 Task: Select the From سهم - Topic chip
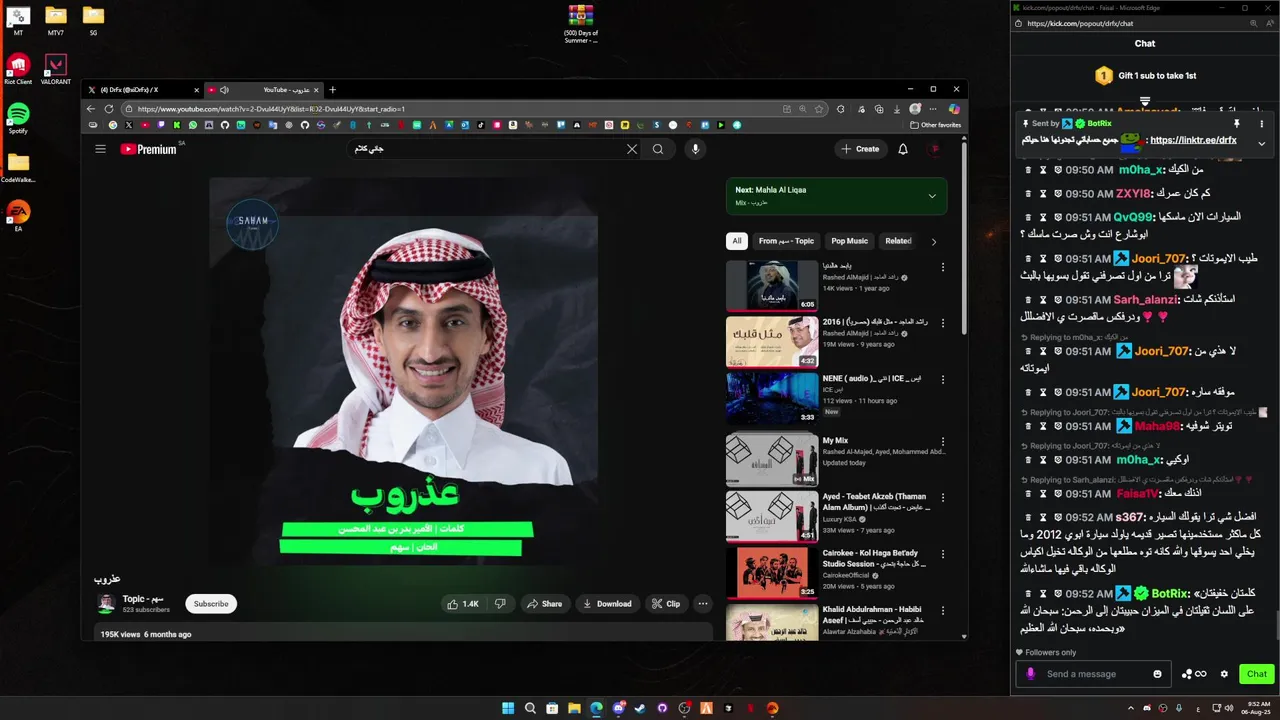point(786,241)
